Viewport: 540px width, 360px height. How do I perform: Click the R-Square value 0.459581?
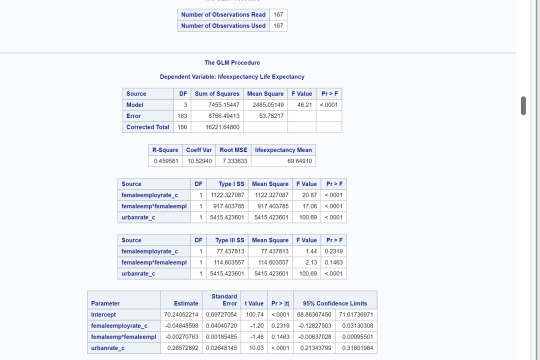[166, 161]
